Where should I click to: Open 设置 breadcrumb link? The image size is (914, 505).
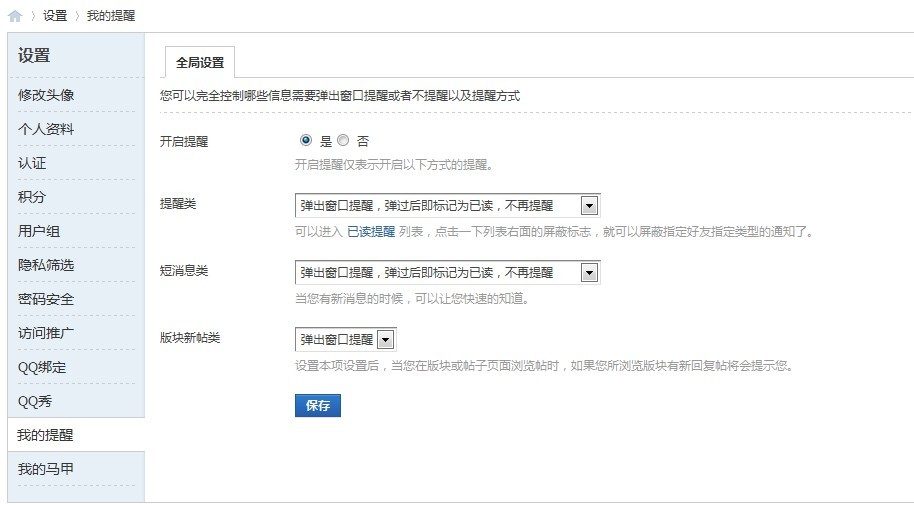(55, 16)
